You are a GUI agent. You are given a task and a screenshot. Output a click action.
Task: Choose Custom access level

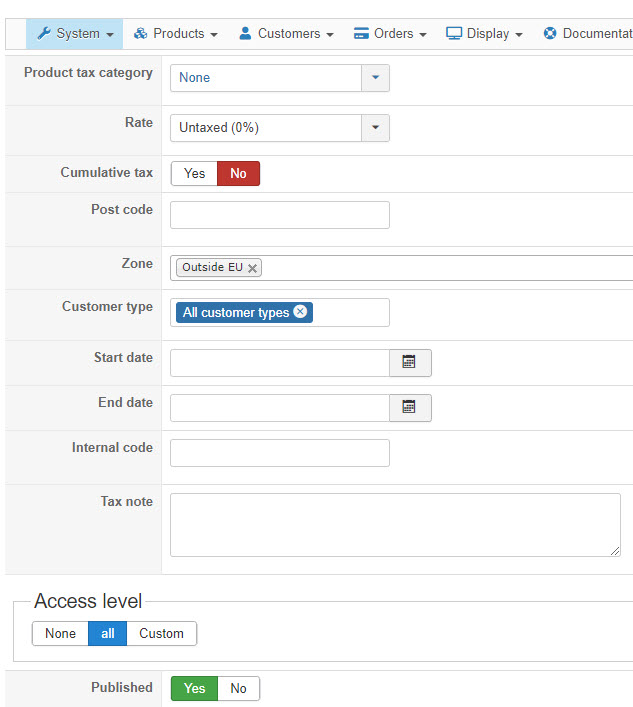click(161, 633)
